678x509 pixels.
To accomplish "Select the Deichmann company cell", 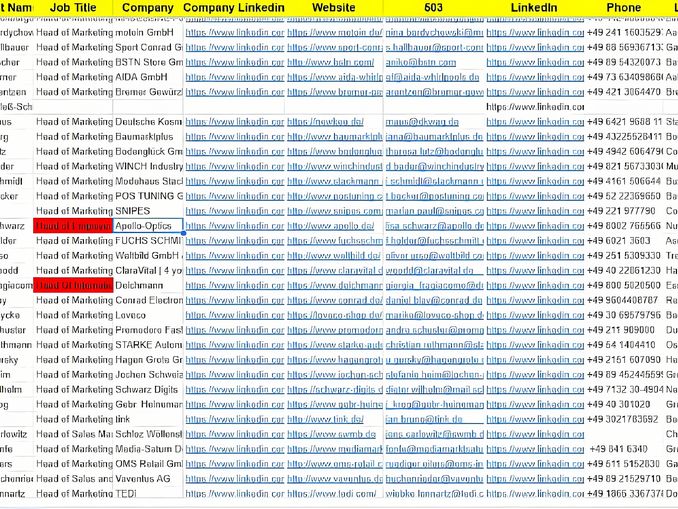I will (148, 285).
